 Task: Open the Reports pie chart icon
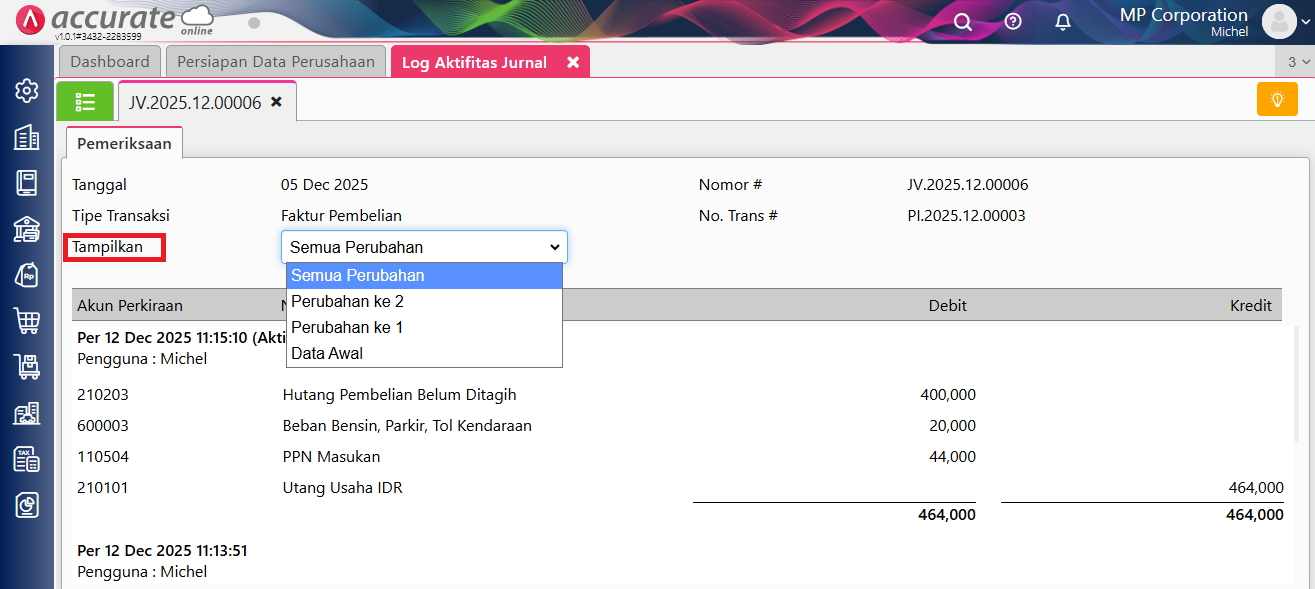click(x=27, y=505)
